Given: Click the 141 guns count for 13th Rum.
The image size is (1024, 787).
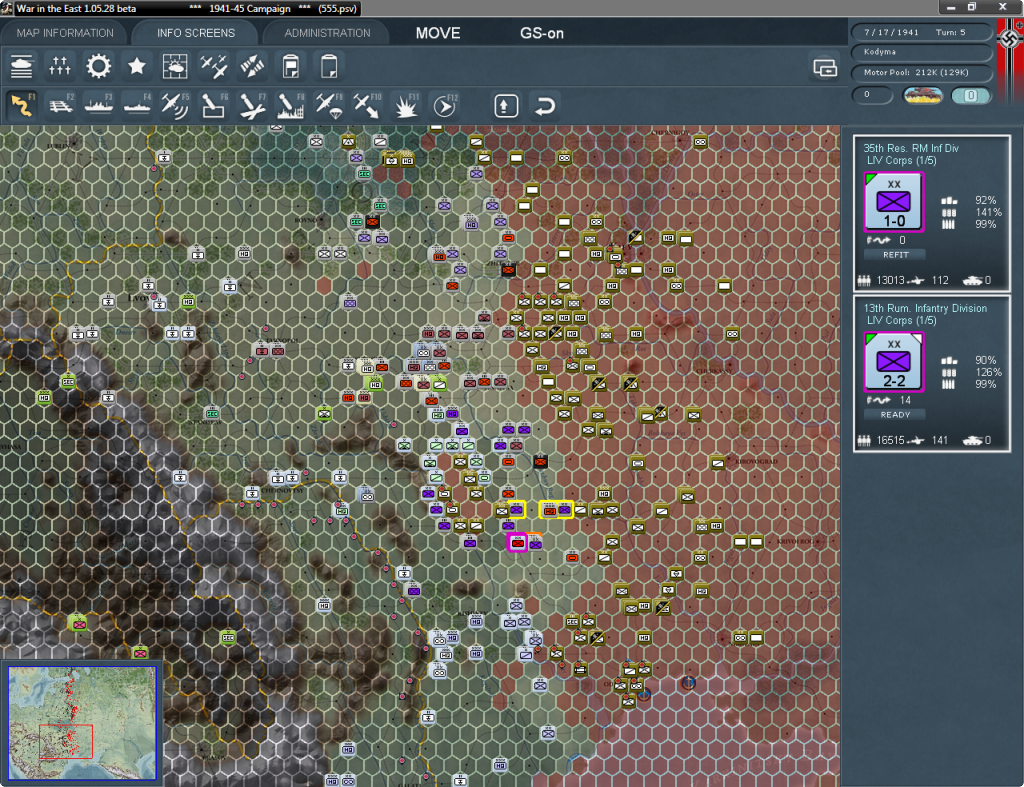Looking at the screenshot, I should 940,440.
